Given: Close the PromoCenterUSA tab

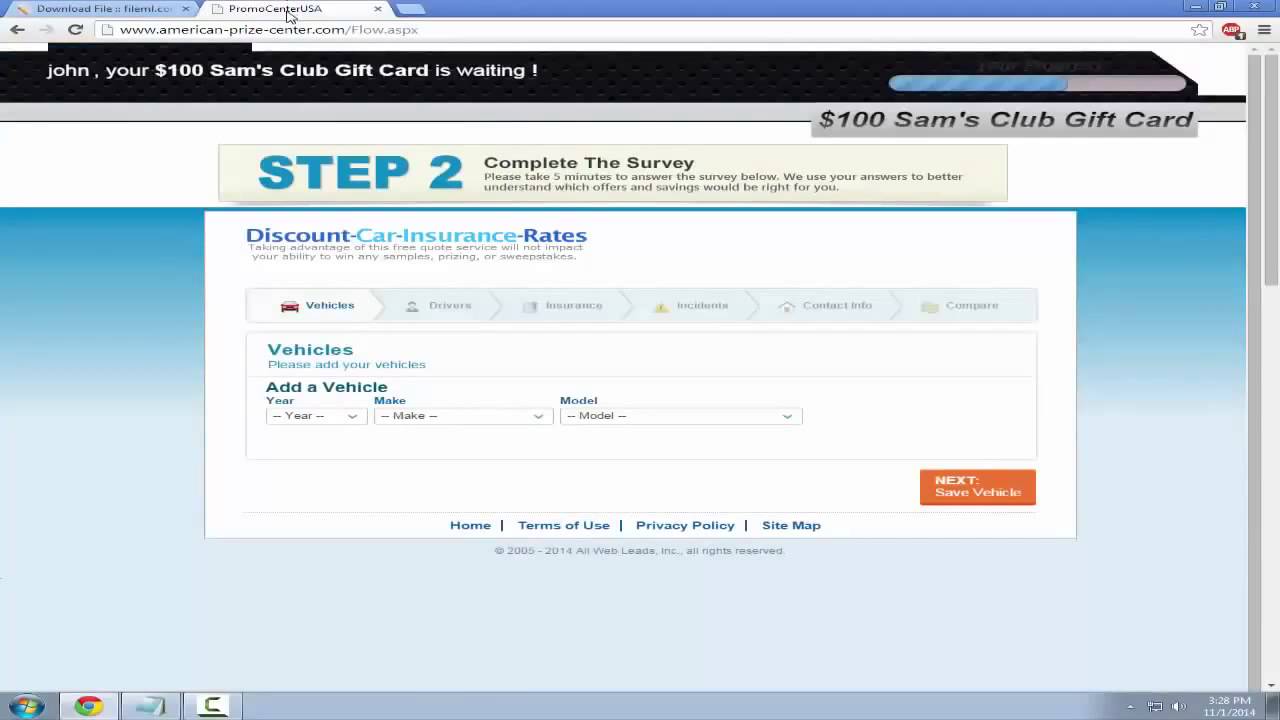Looking at the screenshot, I should pos(378,9).
